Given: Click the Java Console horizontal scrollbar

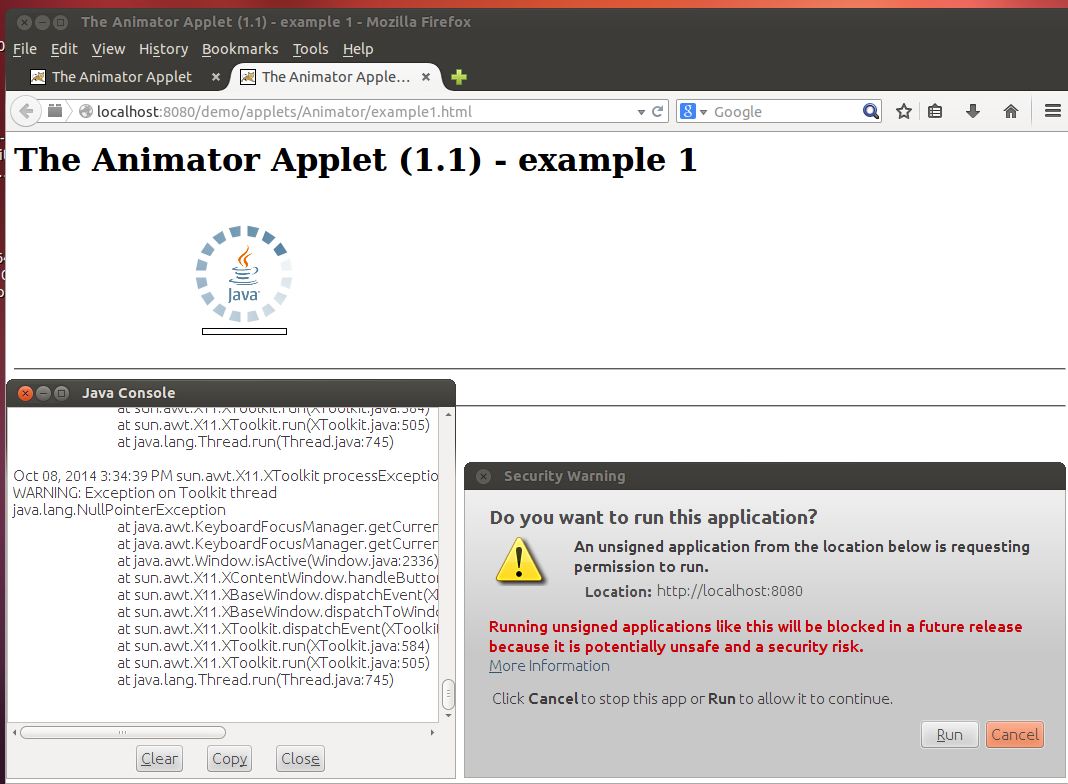Looking at the screenshot, I should 122,733.
